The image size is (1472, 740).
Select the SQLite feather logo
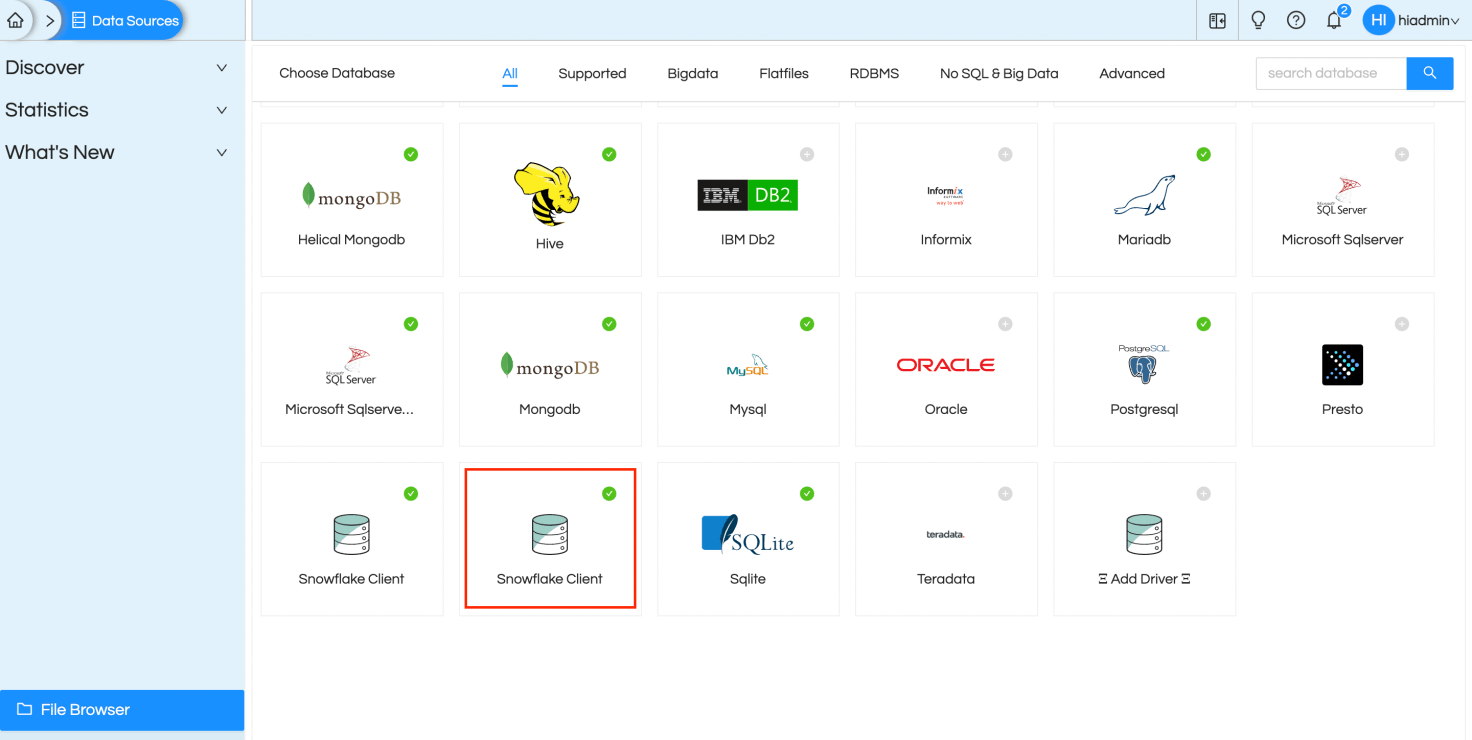[748, 534]
